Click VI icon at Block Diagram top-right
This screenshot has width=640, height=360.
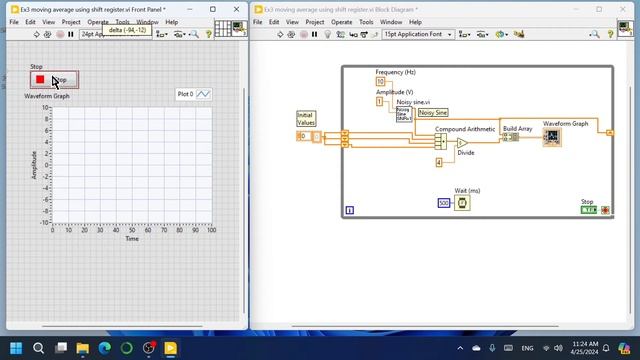pyautogui.click(x=625, y=29)
